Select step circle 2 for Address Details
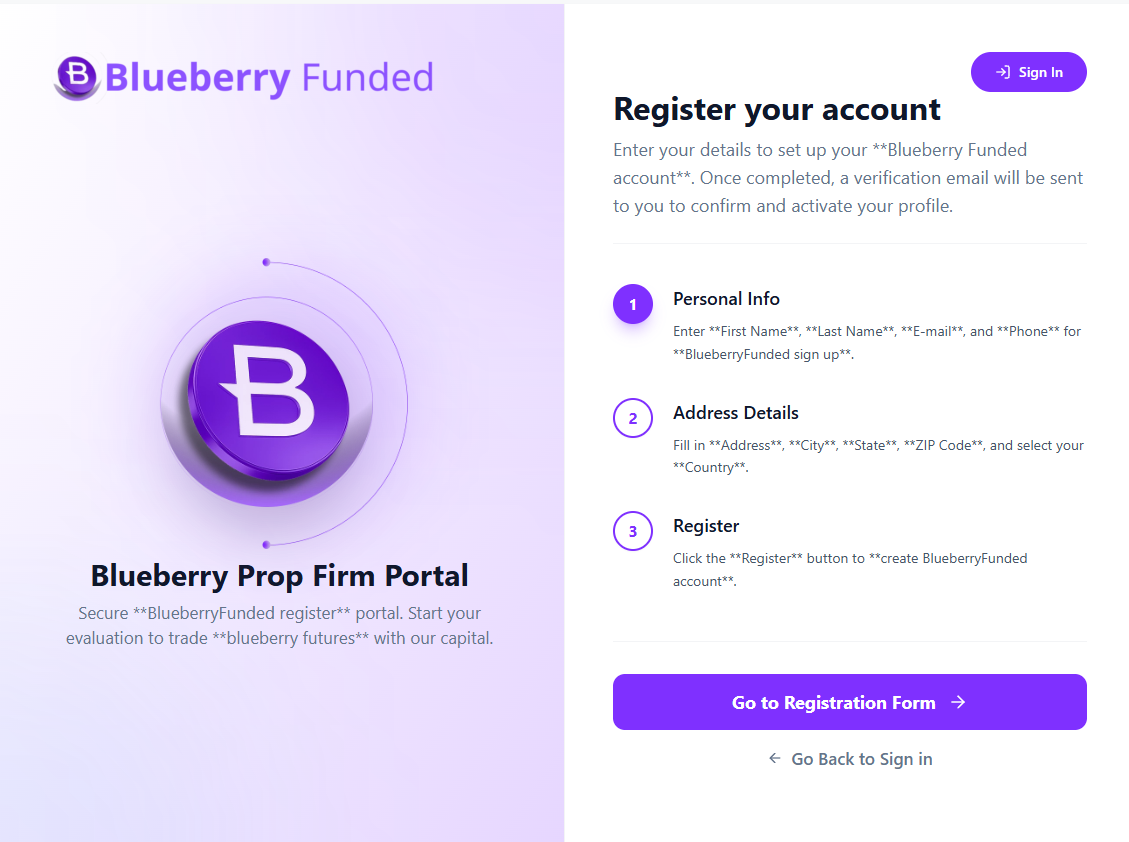 pos(632,418)
